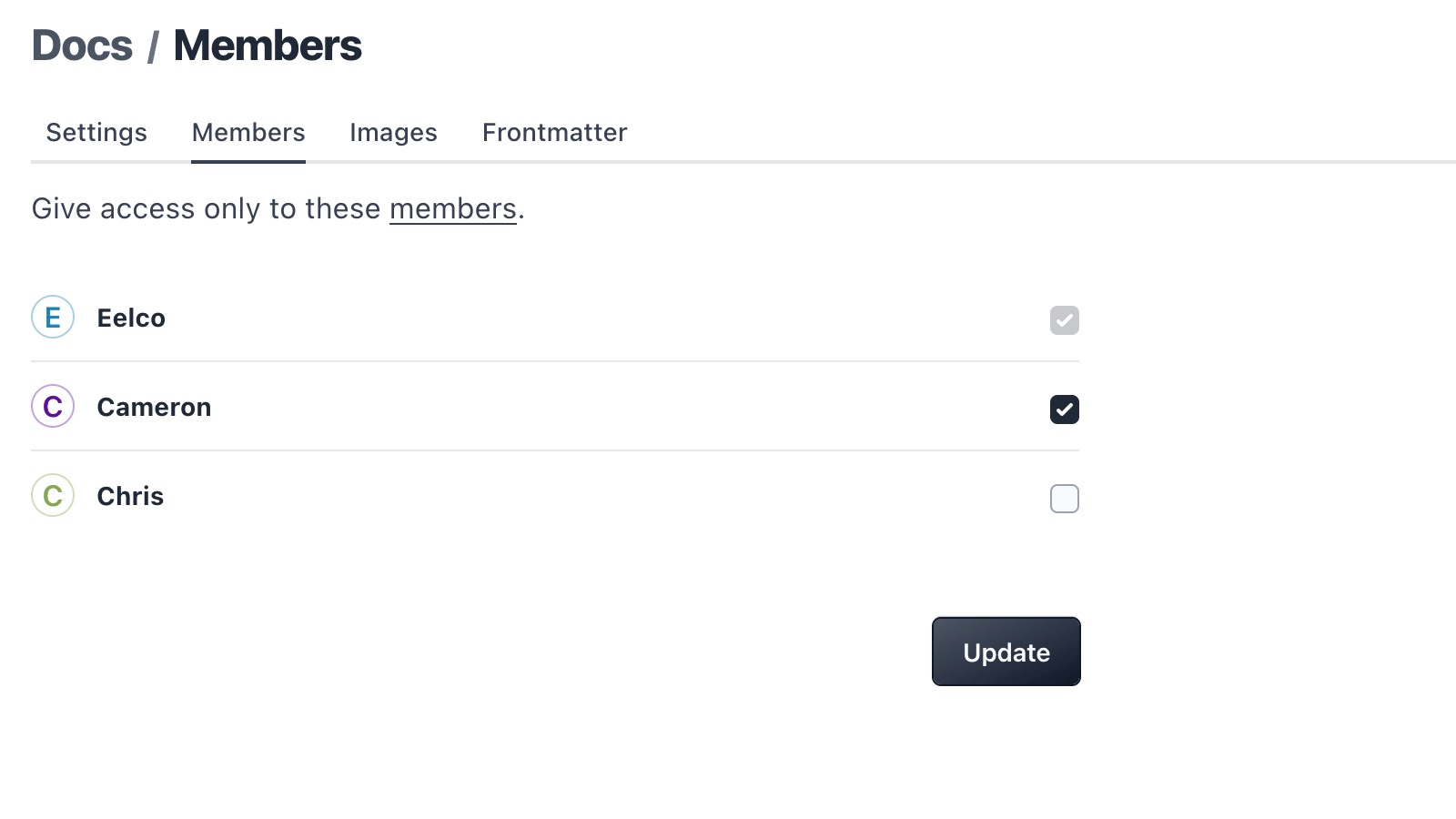Click the Members page heading
Viewport: 1456px width, 819px height.
[x=268, y=46]
